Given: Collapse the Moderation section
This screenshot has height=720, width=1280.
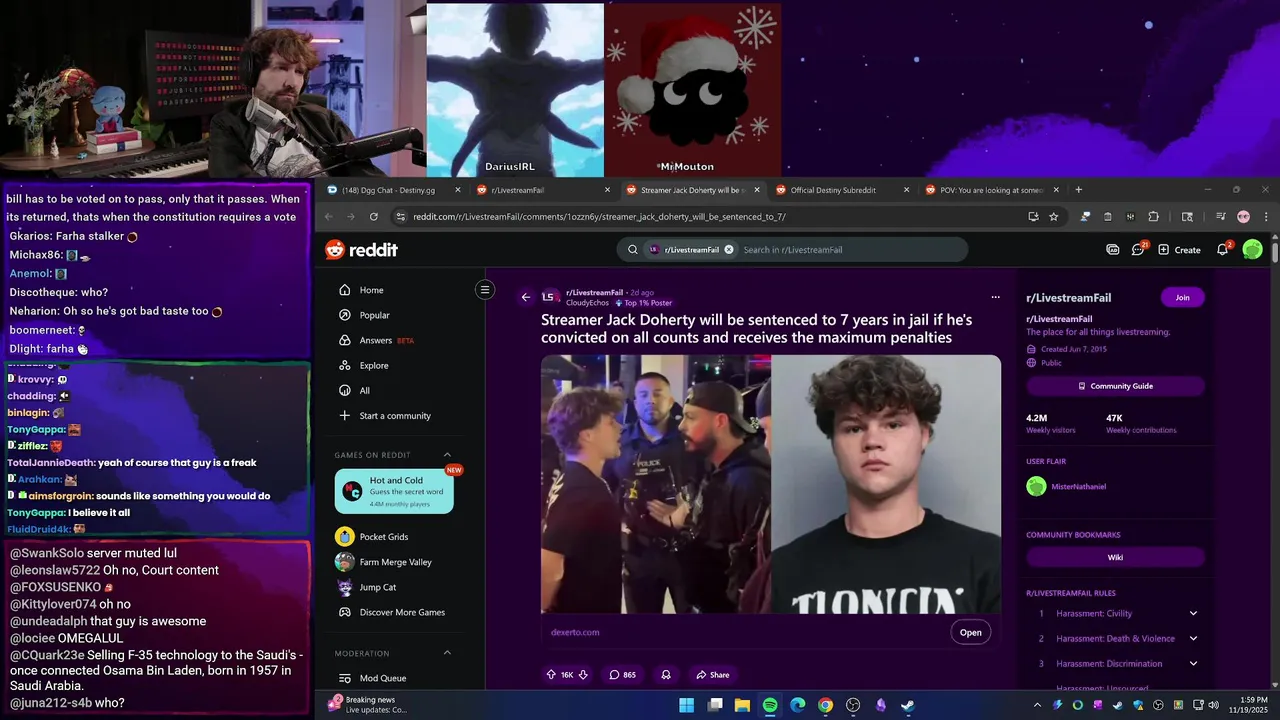Looking at the screenshot, I should [447, 653].
